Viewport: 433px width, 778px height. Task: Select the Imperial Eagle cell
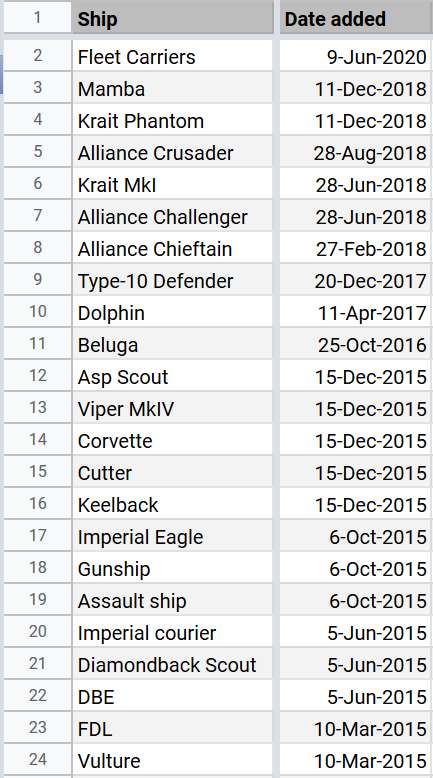pos(173,536)
